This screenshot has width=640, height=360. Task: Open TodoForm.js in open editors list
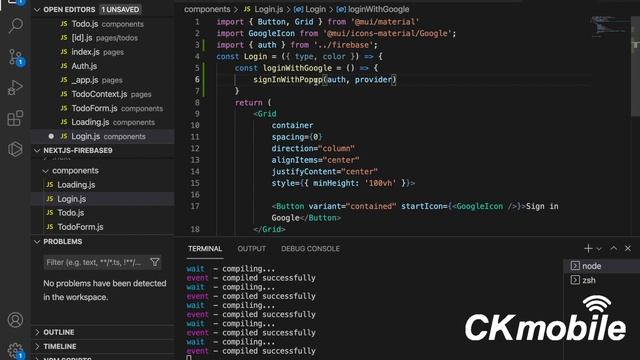[x=103, y=108]
